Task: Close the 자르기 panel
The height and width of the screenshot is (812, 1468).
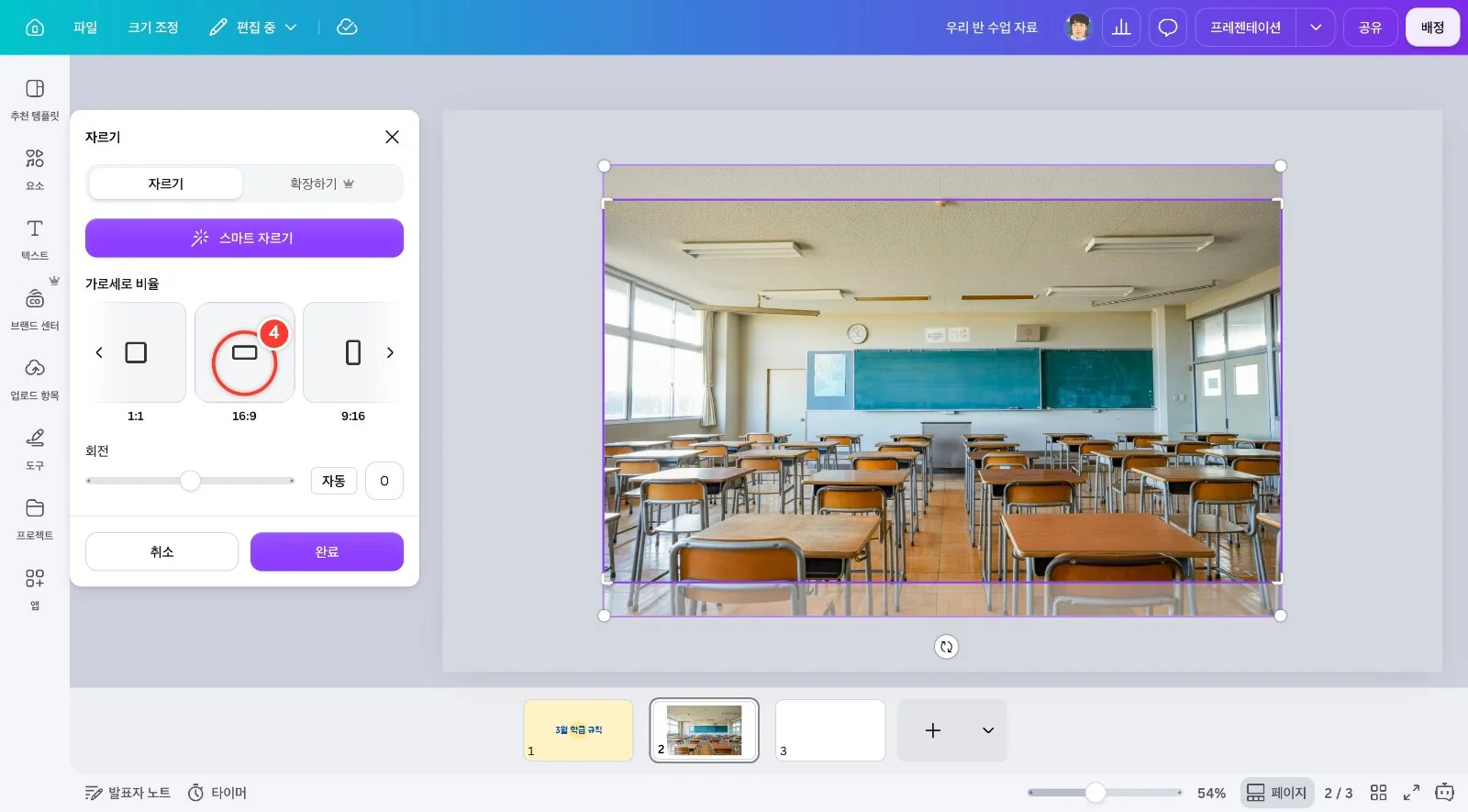Action: [x=392, y=137]
